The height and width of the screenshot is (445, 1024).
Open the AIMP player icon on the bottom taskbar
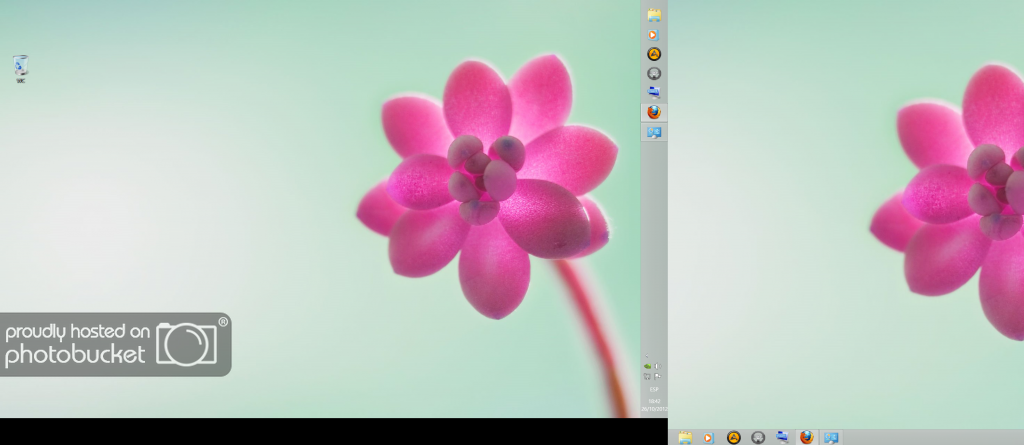[x=733, y=437]
